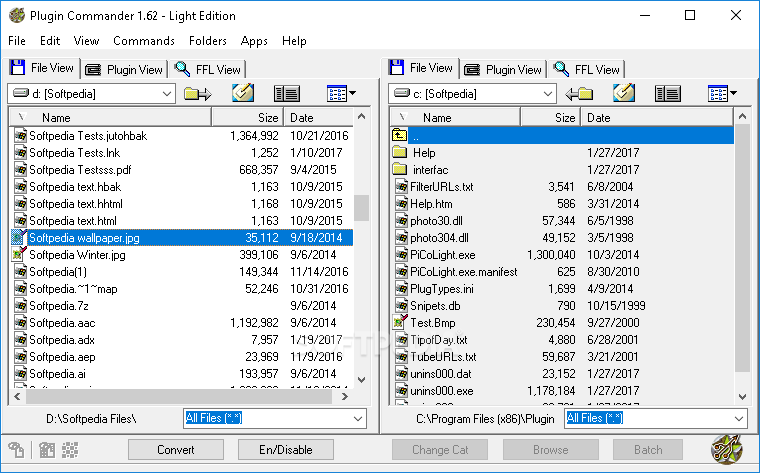The width and height of the screenshot is (760, 473).
Task: Sort right pane by Date column header
Action: [x=657, y=117]
